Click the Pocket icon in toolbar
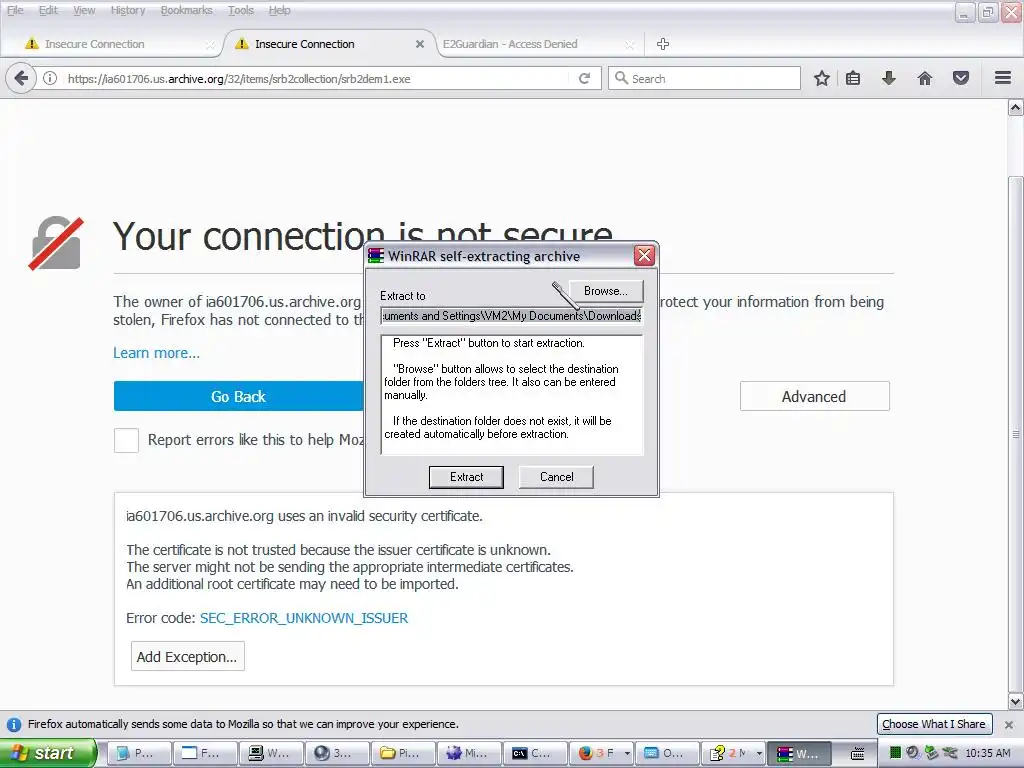This screenshot has width=1024, height=768. coord(961,78)
